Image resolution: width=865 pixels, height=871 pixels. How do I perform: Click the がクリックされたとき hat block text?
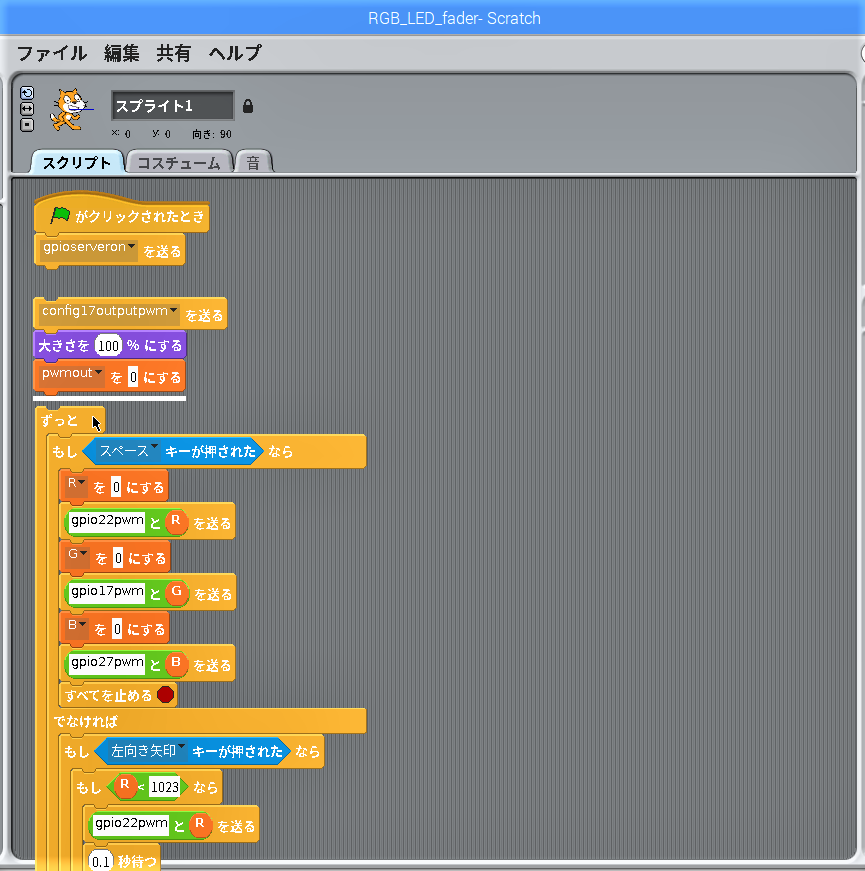click(140, 216)
